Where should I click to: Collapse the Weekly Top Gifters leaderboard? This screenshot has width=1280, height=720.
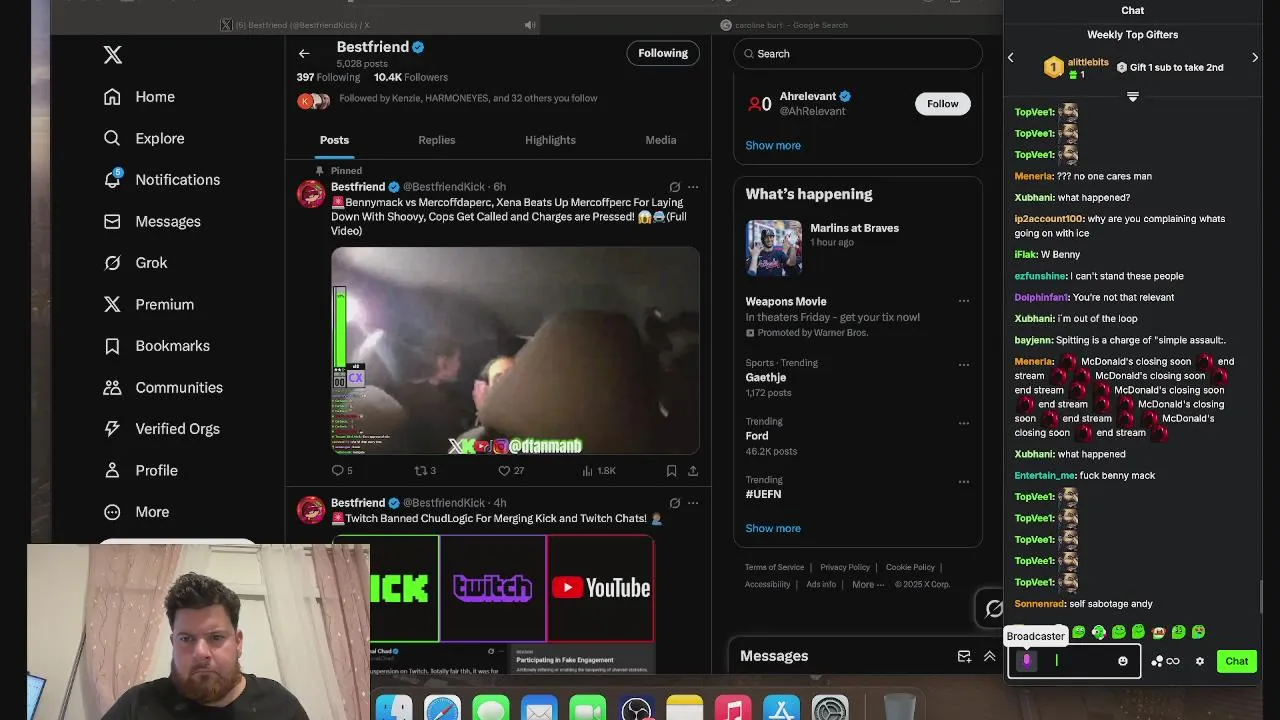point(1133,97)
